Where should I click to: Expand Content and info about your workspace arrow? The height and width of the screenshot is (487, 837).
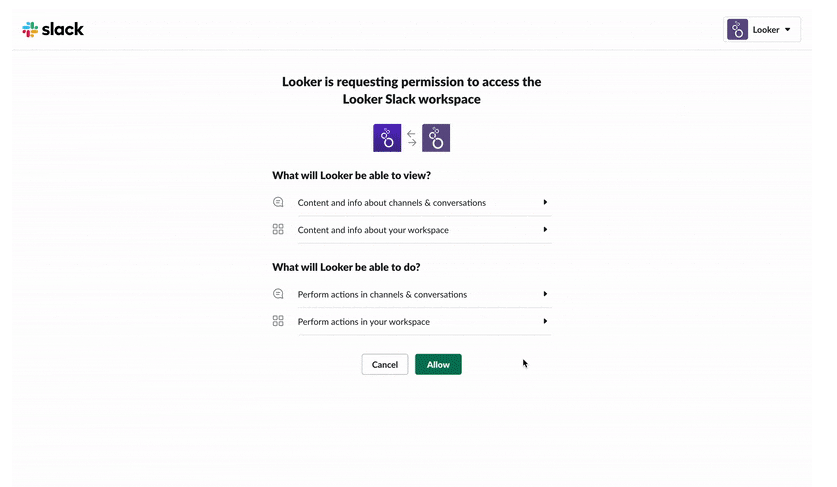[x=545, y=229]
